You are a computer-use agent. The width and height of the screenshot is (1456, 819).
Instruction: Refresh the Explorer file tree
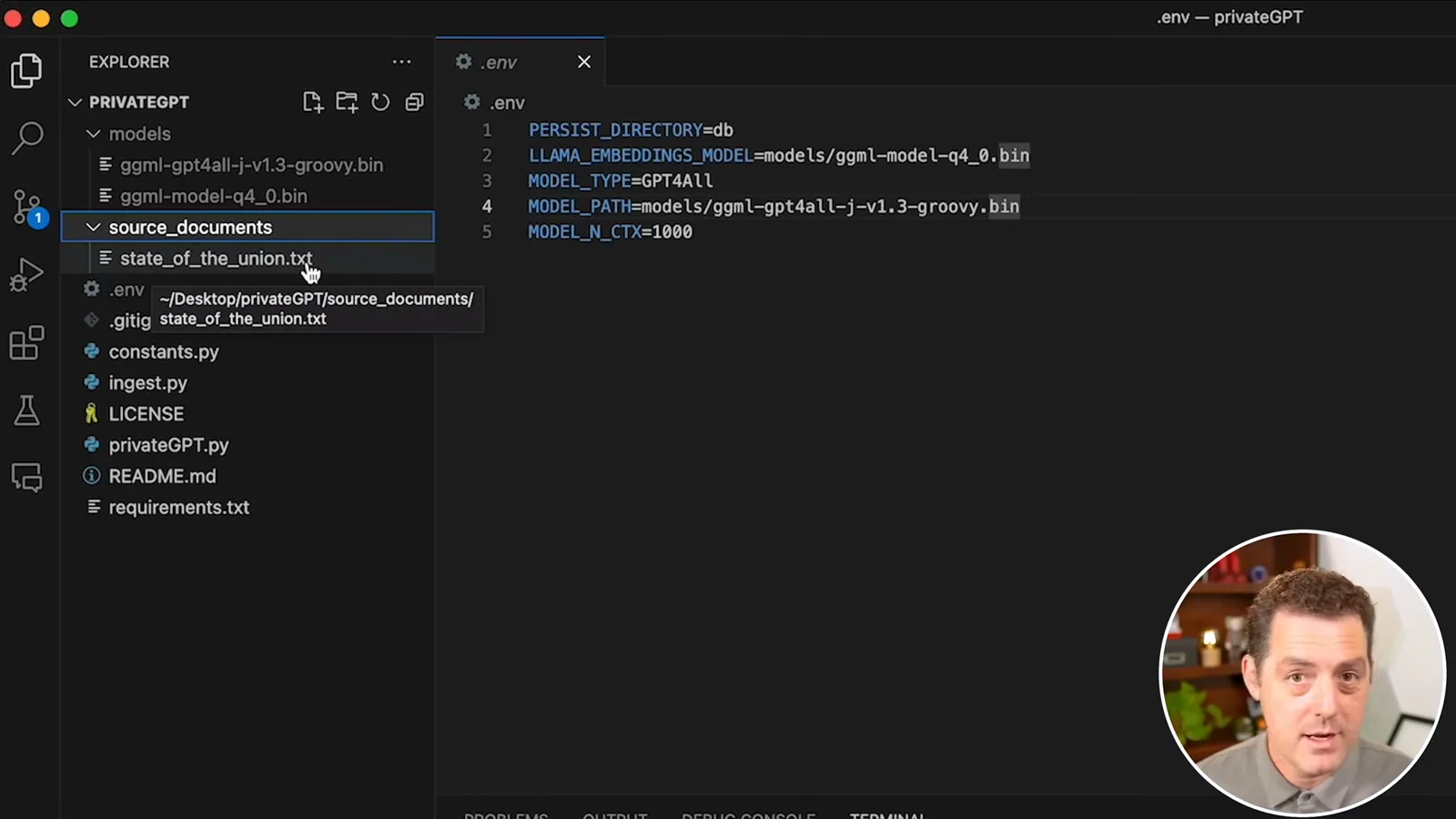click(x=380, y=102)
